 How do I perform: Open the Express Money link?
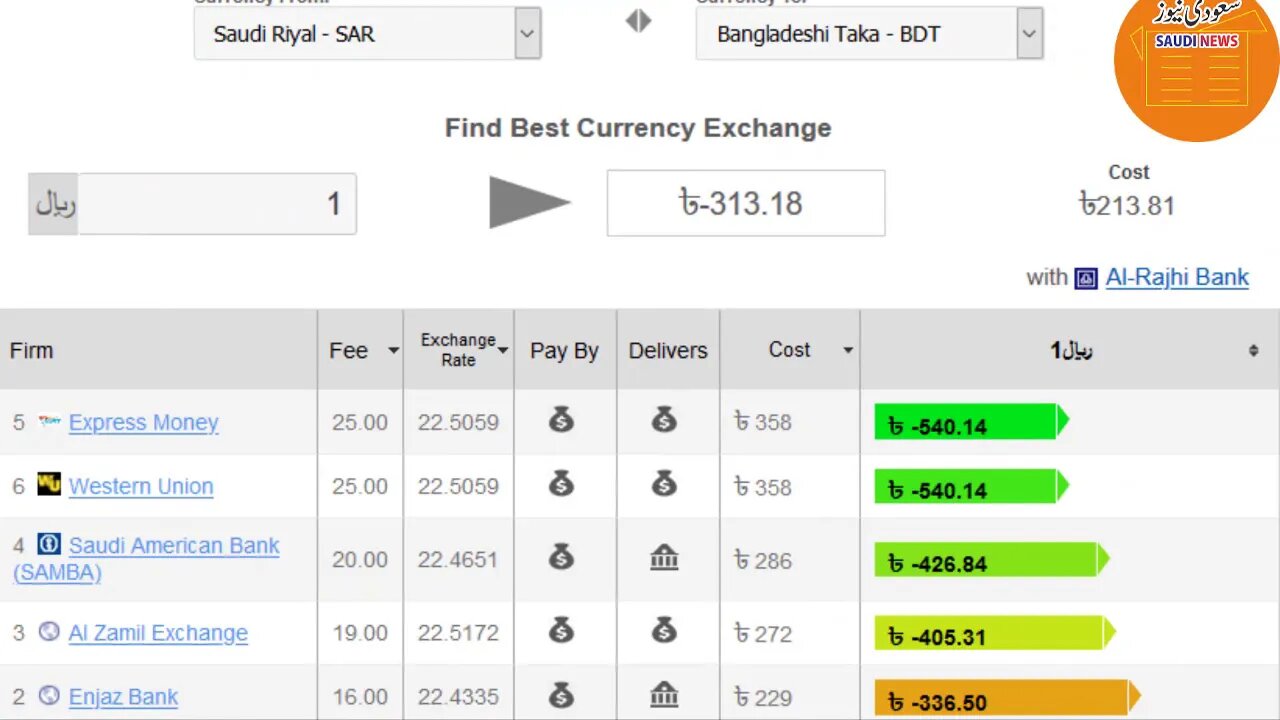143,422
